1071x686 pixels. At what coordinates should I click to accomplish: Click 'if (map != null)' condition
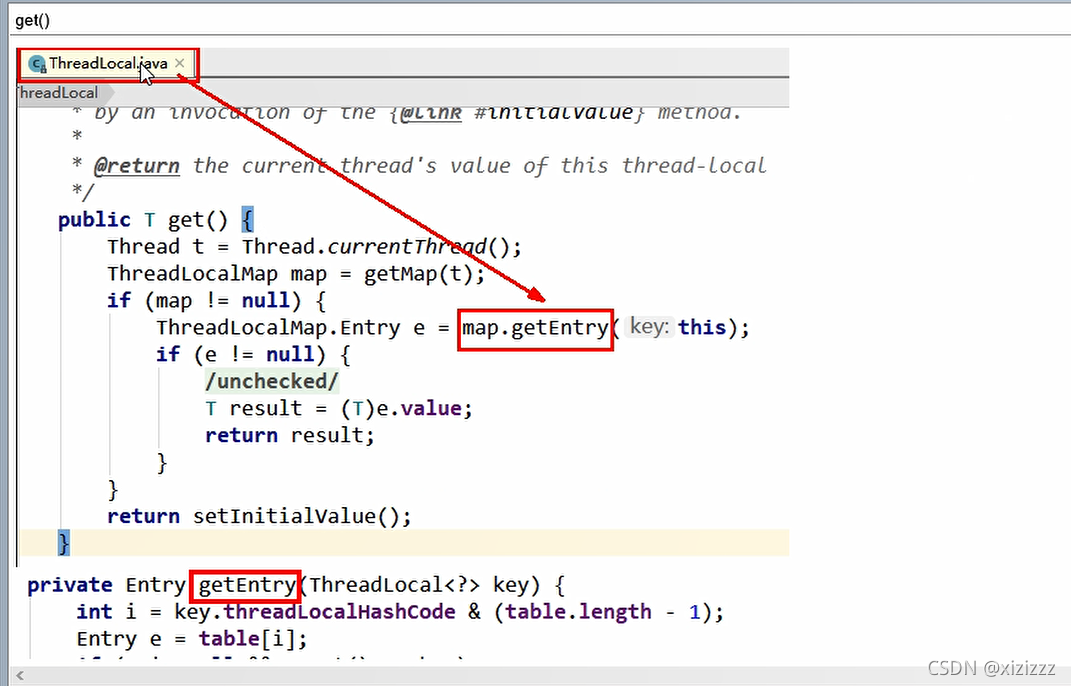(x=204, y=301)
